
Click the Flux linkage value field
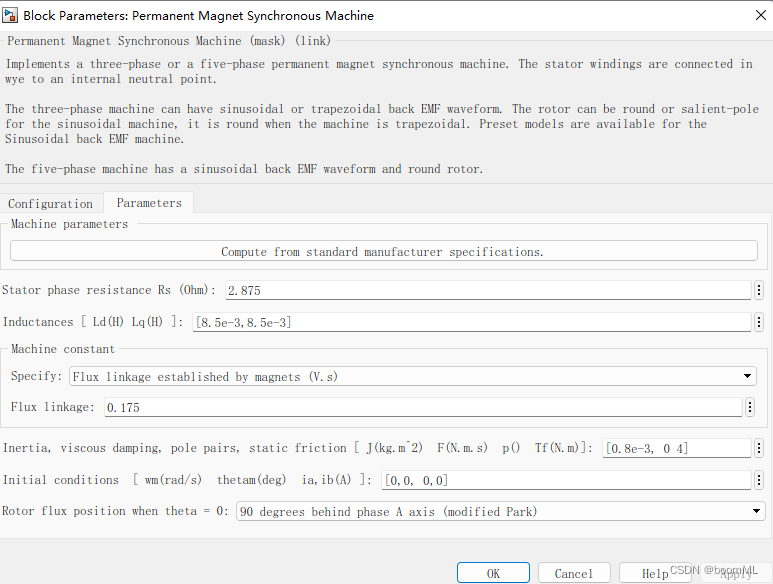click(423, 407)
